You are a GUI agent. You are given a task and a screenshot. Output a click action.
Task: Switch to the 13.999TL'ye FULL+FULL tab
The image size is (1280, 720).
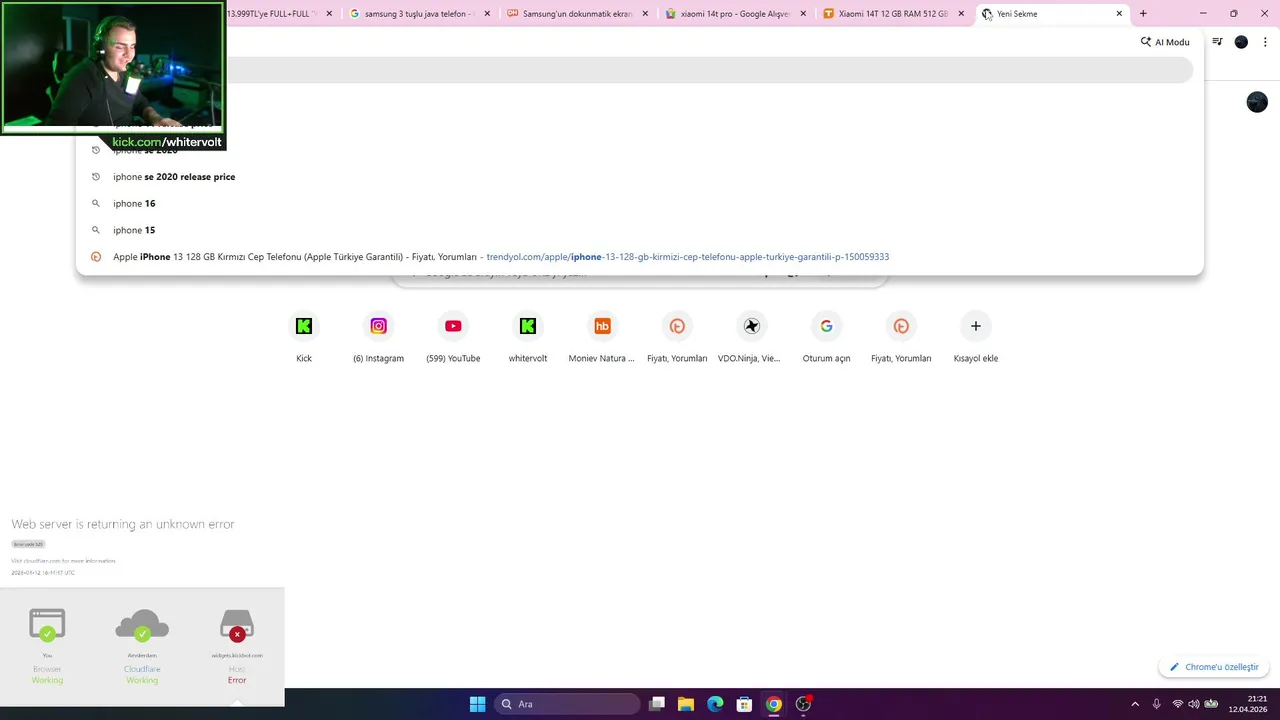click(272, 14)
